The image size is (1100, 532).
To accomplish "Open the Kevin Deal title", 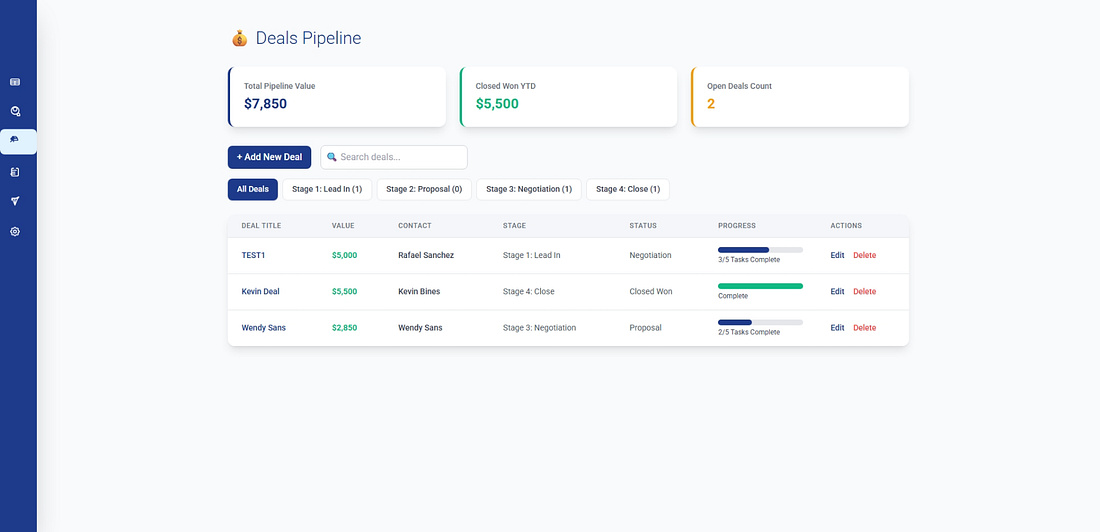I will coord(260,291).
